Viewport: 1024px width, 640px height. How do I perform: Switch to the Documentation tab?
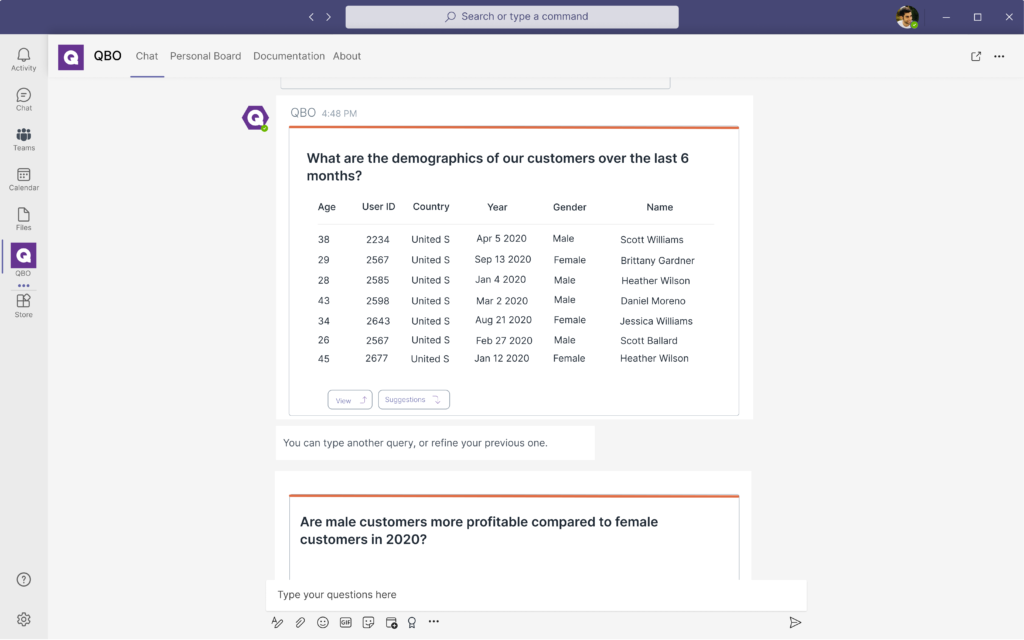pyautogui.click(x=289, y=57)
